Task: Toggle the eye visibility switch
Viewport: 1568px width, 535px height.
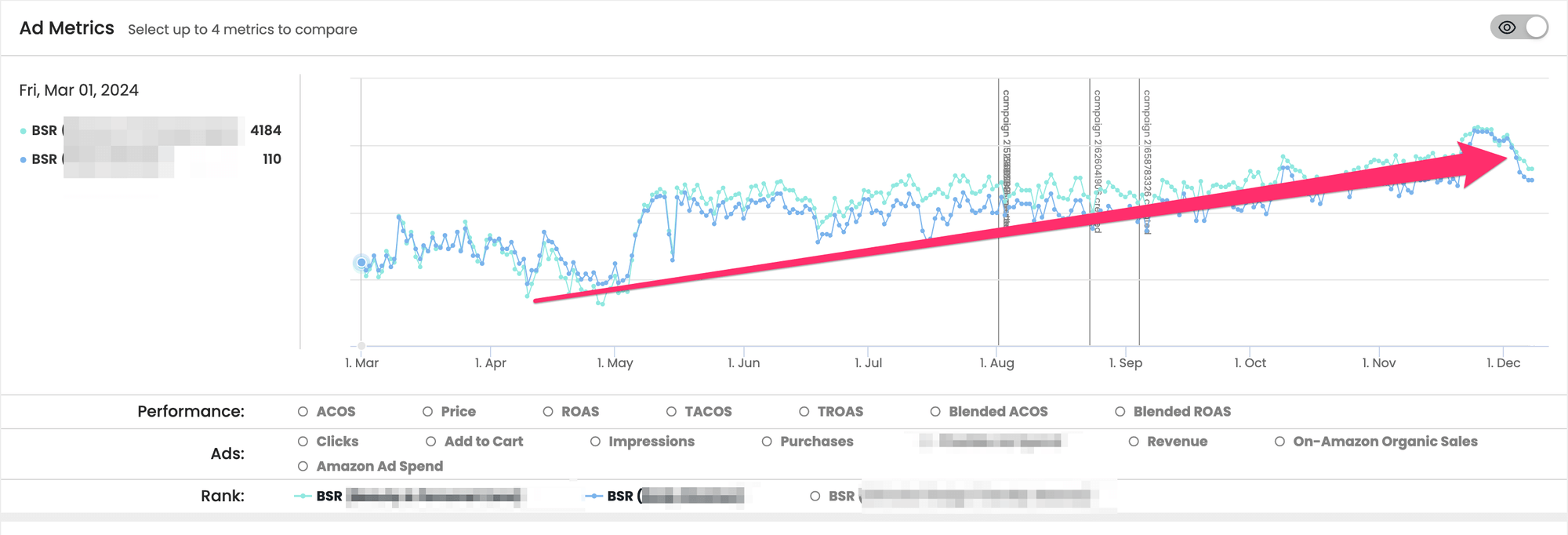Action: (1519, 27)
